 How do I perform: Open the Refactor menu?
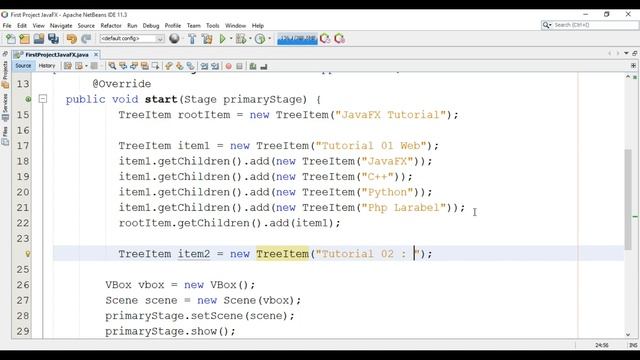(111, 25)
